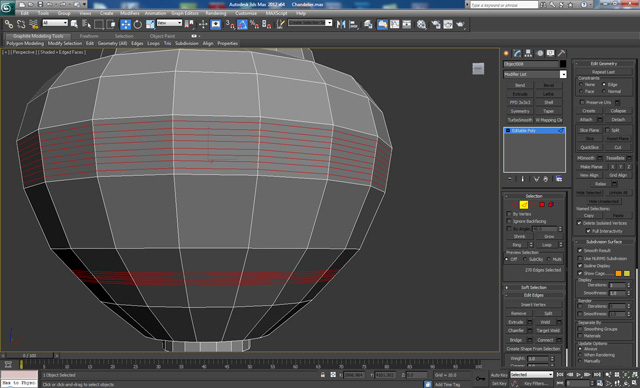640x388 pixels.
Task: Enable the By Vertex checkbox
Action: pos(509,214)
